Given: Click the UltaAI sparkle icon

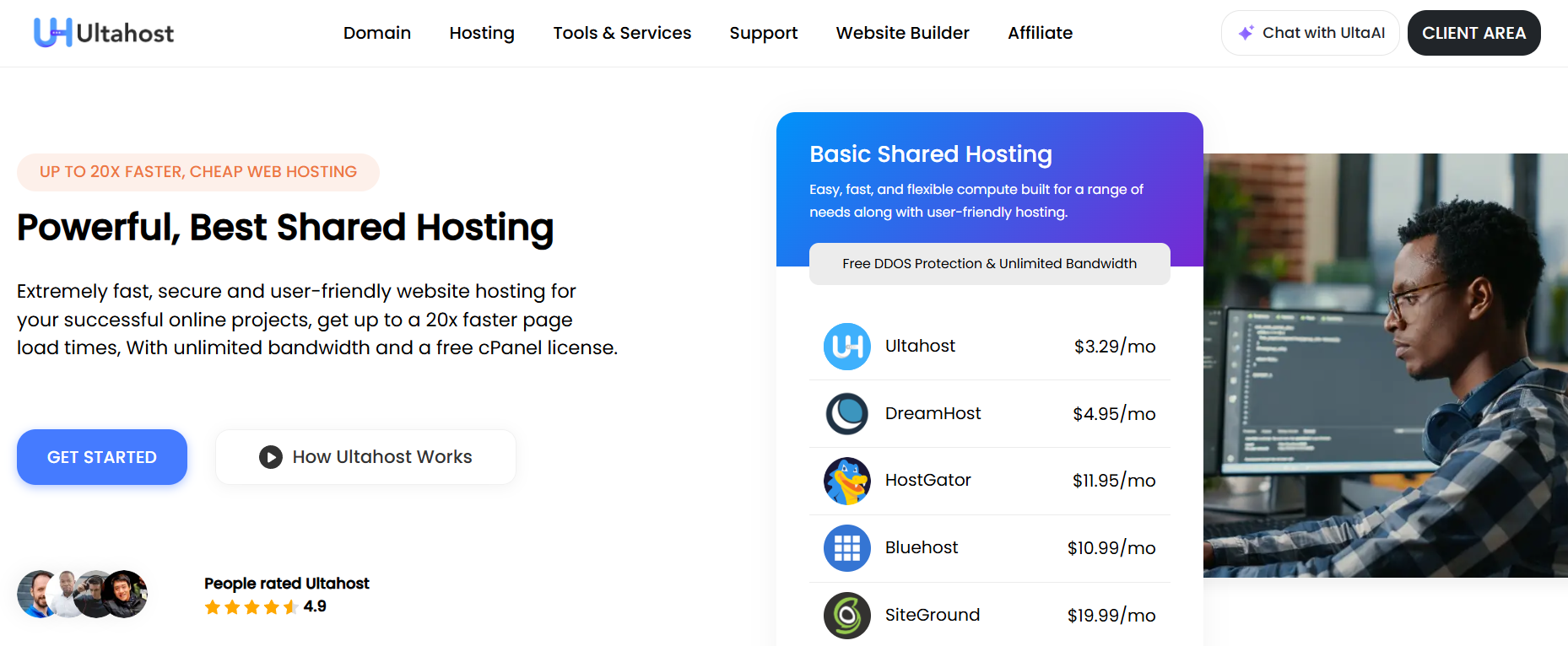Looking at the screenshot, I should click(x=1246, y=33).
